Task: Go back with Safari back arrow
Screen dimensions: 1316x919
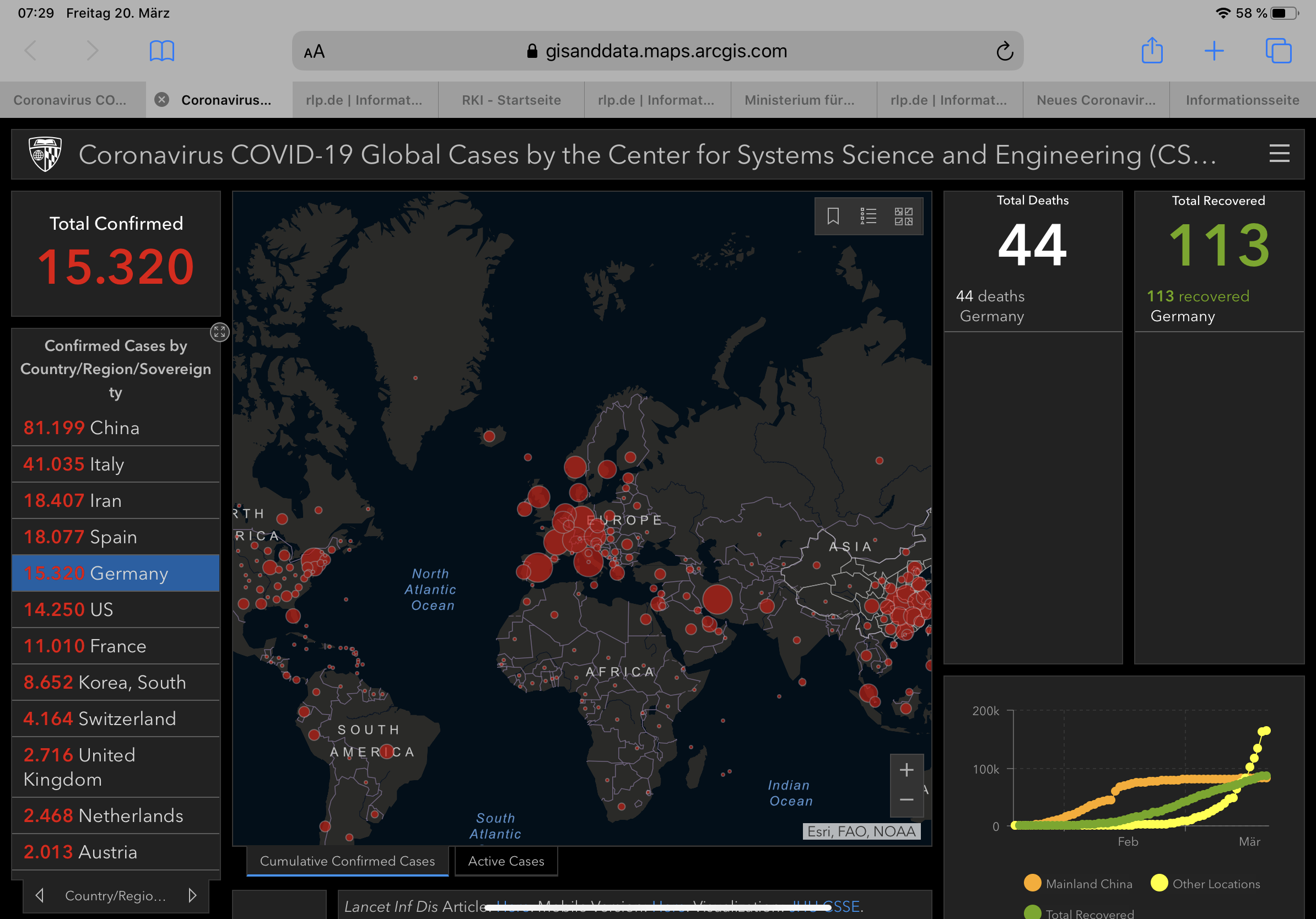Action: pos(31,51)
